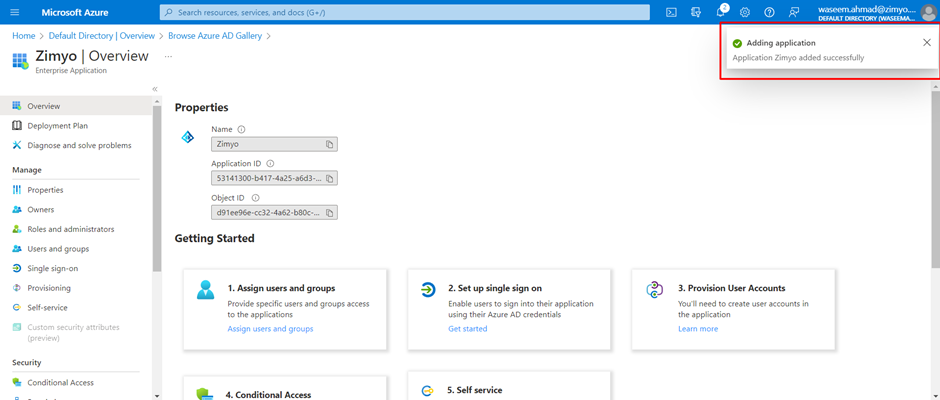Click the Provision User Accounts card icon
This screenshot has width=940, height=400.
coord(653,290)
